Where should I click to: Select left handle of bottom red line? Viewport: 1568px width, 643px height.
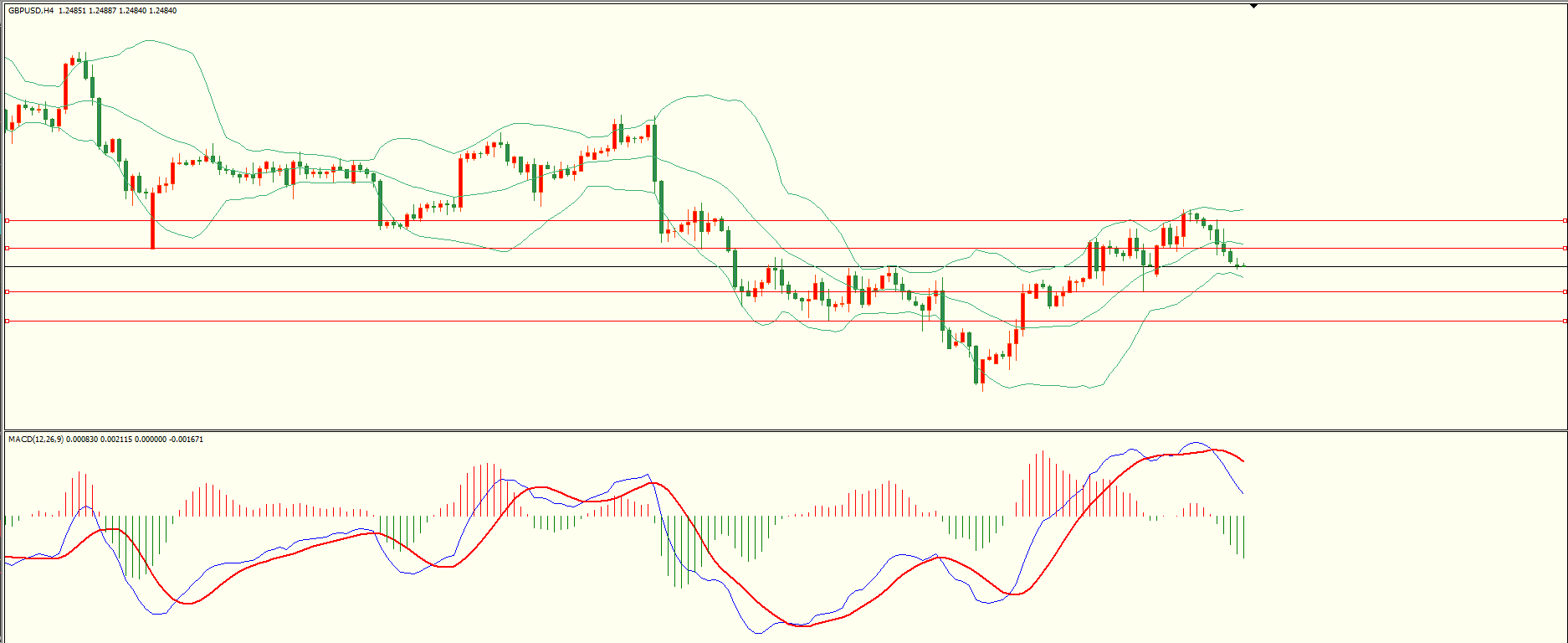coord(8,321)
